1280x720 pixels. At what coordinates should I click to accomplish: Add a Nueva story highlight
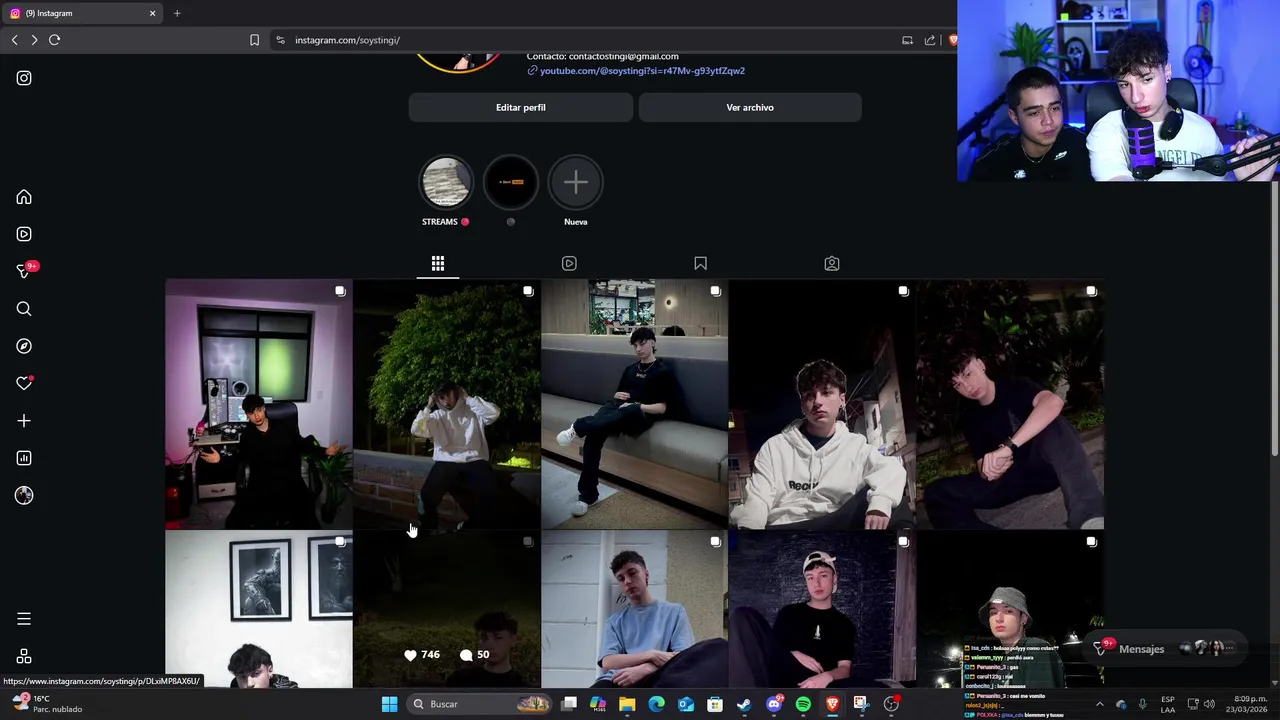coord(576,183)
